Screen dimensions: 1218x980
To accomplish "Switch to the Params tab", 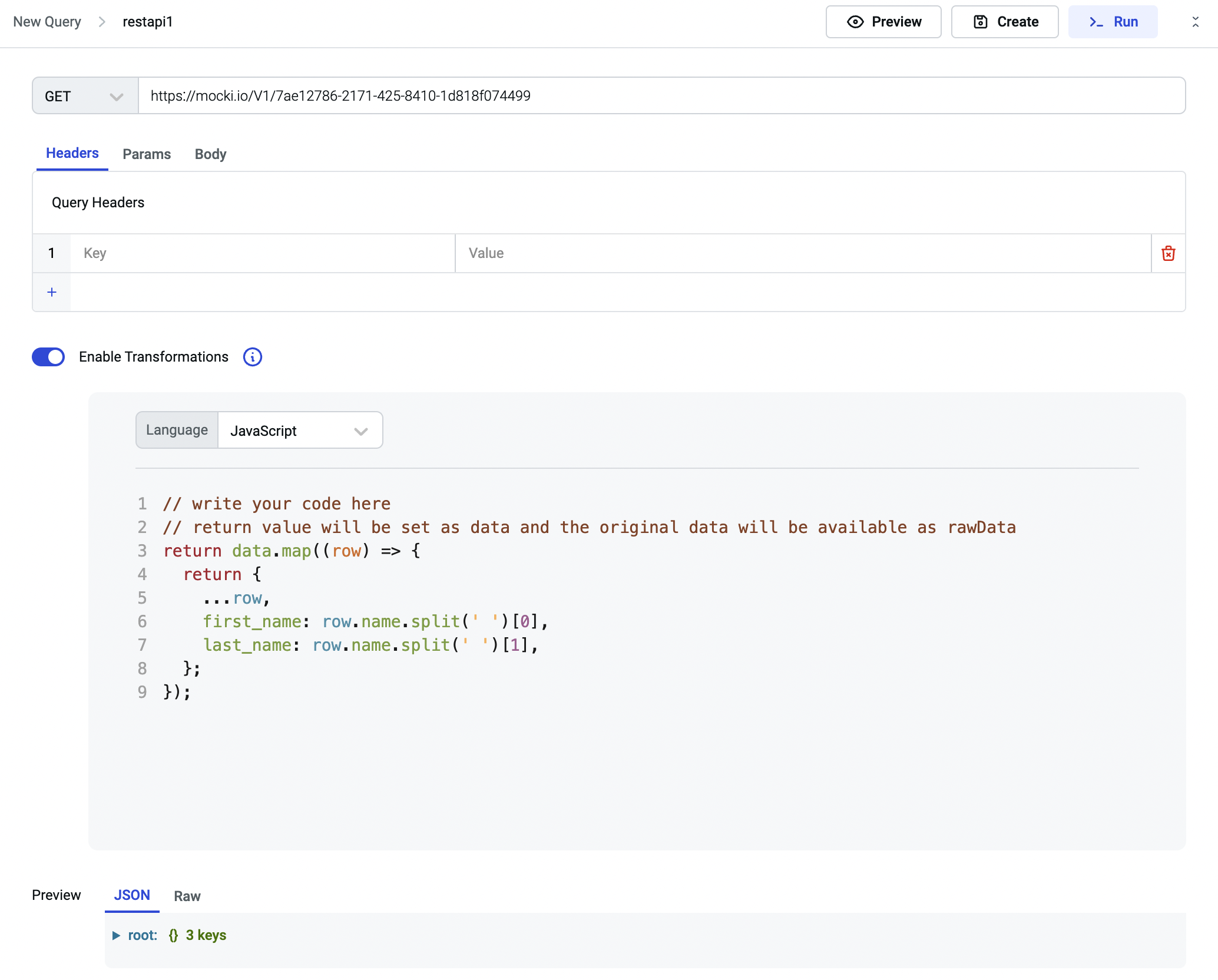I will coord(147,154).
